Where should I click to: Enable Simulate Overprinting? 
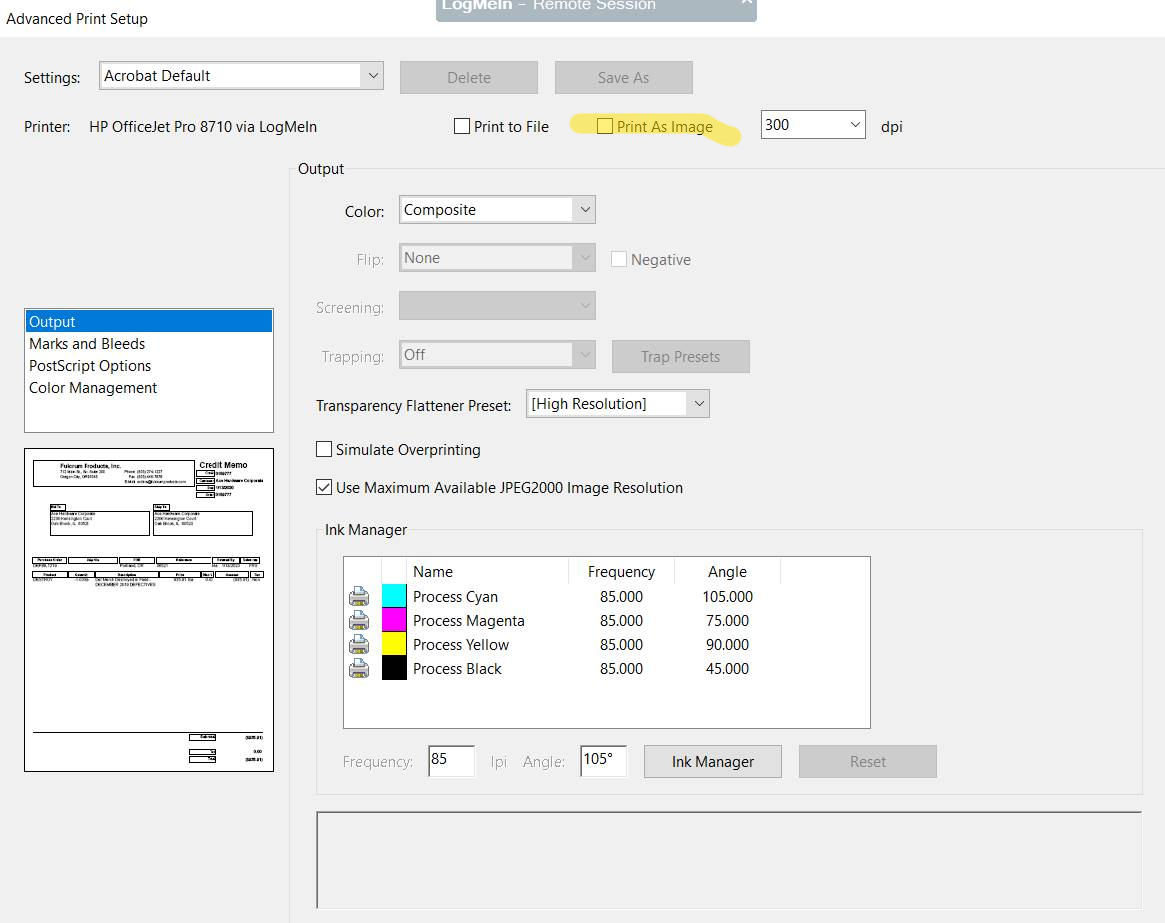click(x=324, y=449)
